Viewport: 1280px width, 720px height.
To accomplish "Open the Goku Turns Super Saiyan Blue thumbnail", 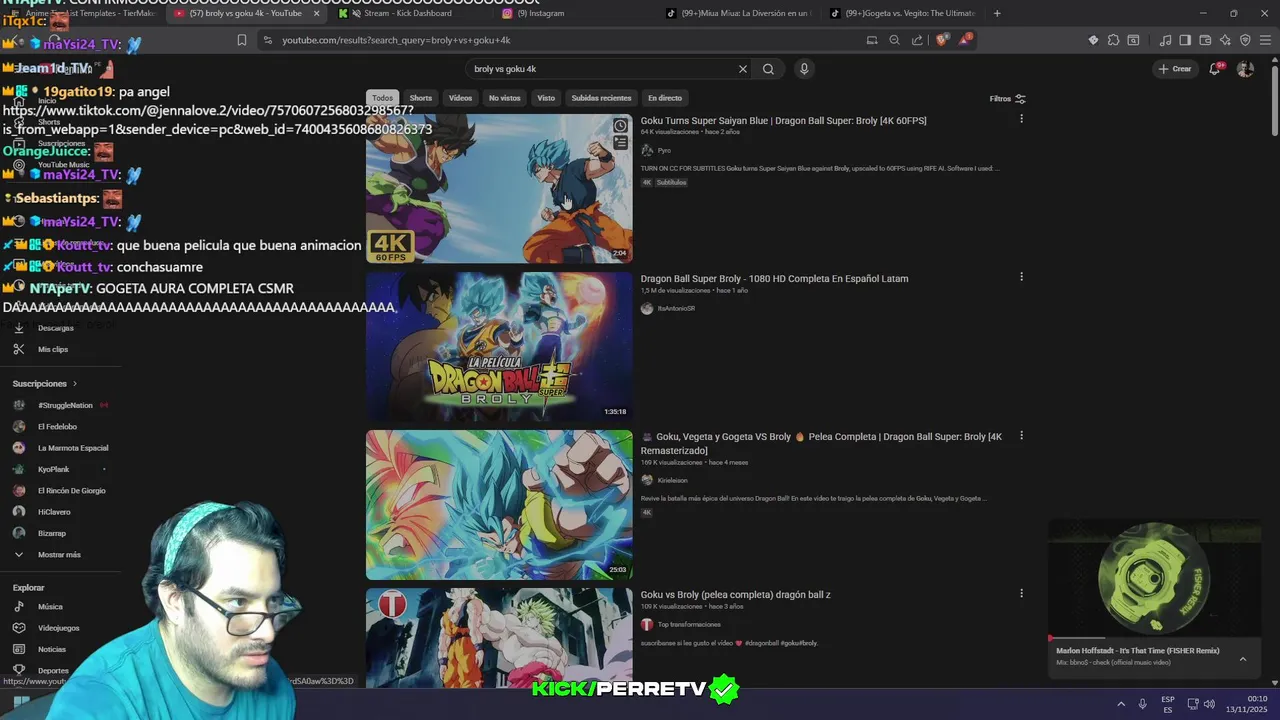I will tap(499, 188).
